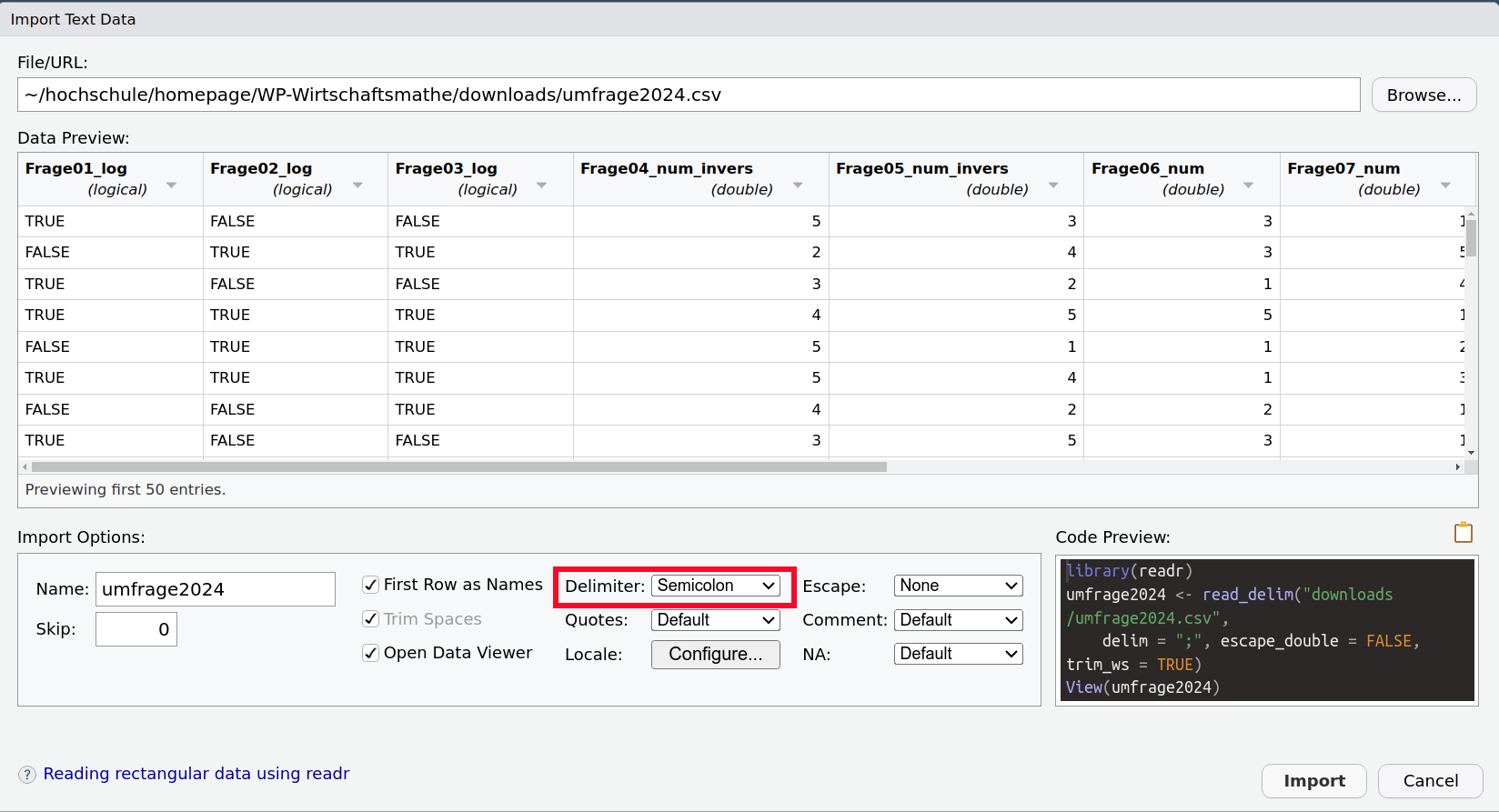Open Reading rectangular data using readr link
This screenshot has width=1499, height=812.
tap(196, 774)
